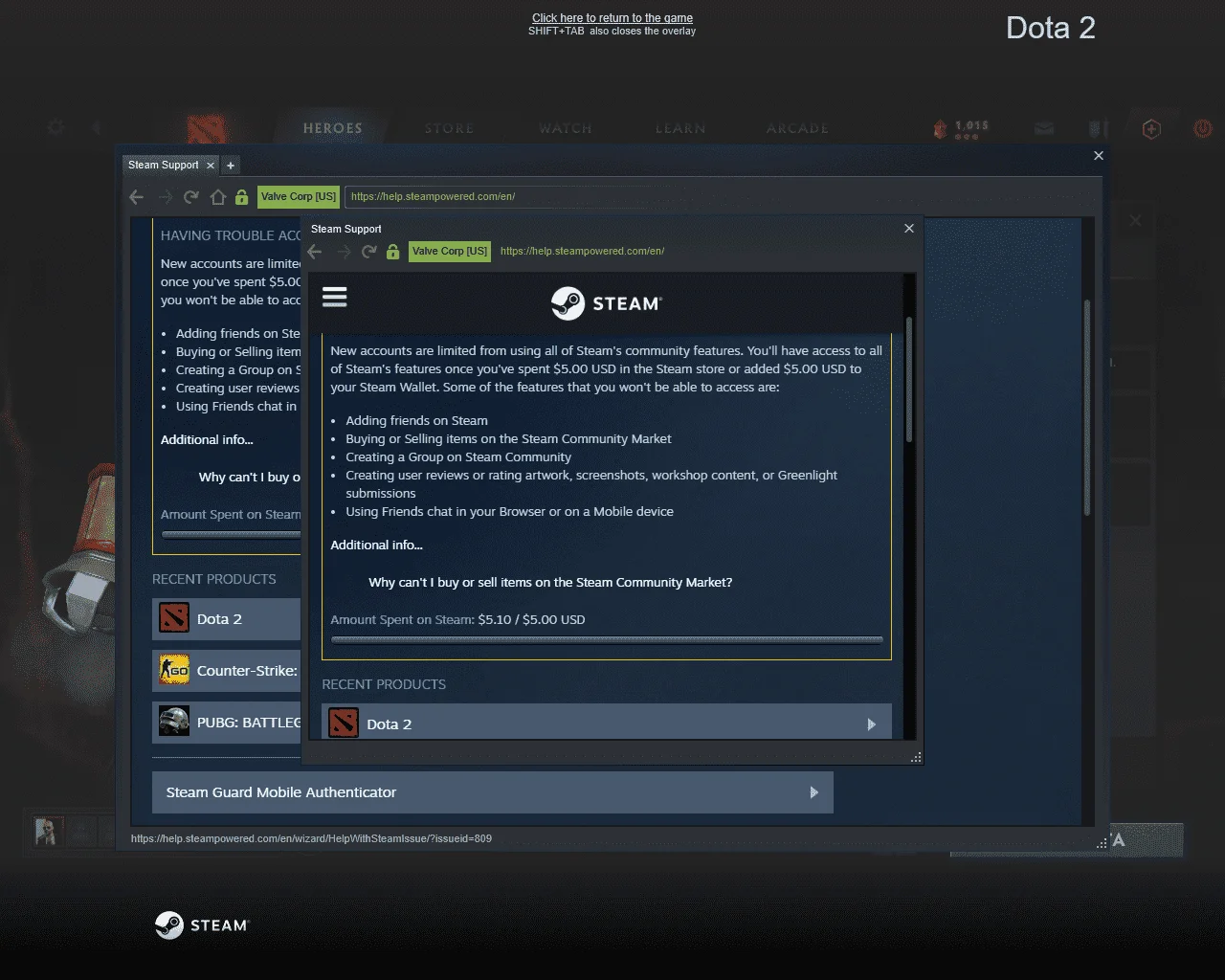Click the rear window resize grip corner
This screenshot has width=1225, height=980.
pos(1102,842)
